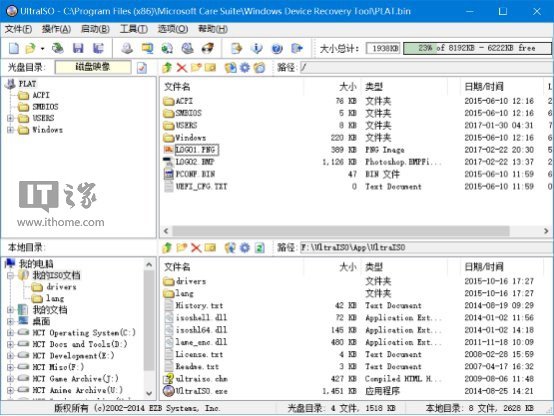Click the capacity bar showing 23% of 8192KB
The width and height of the screenshot is (554, 416).
click(477, 48)
